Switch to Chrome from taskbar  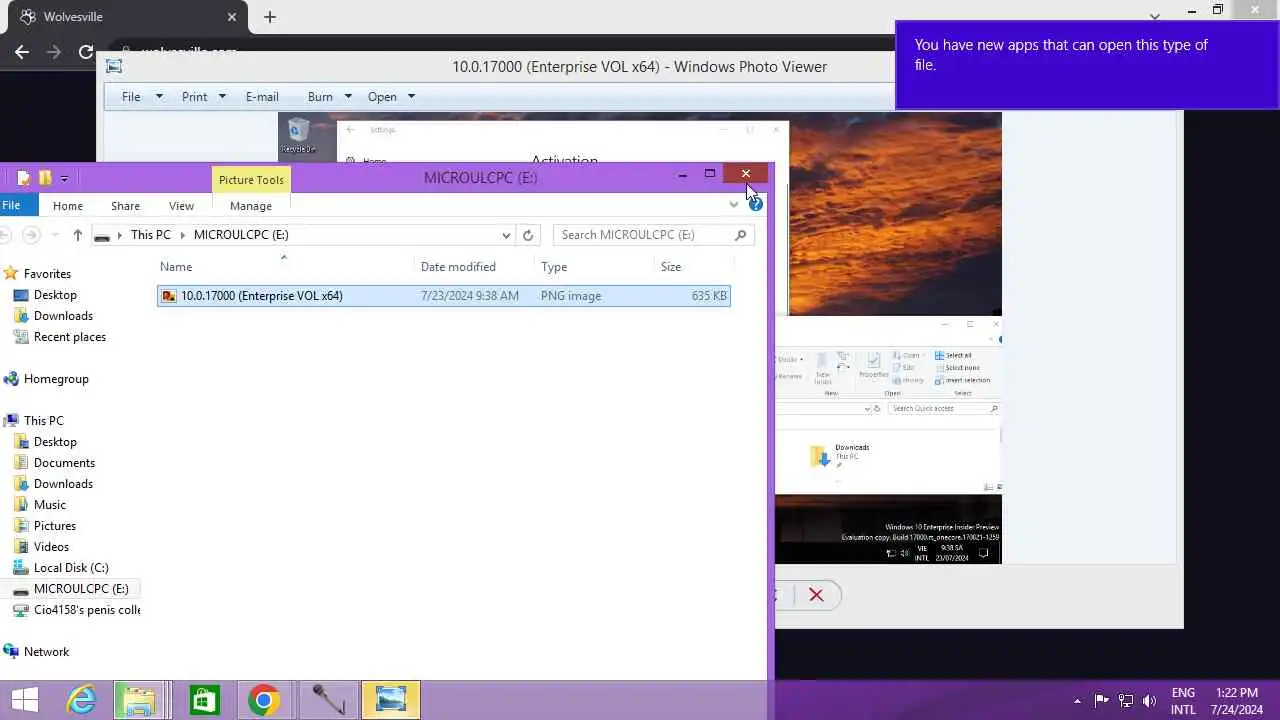[264, 700]
